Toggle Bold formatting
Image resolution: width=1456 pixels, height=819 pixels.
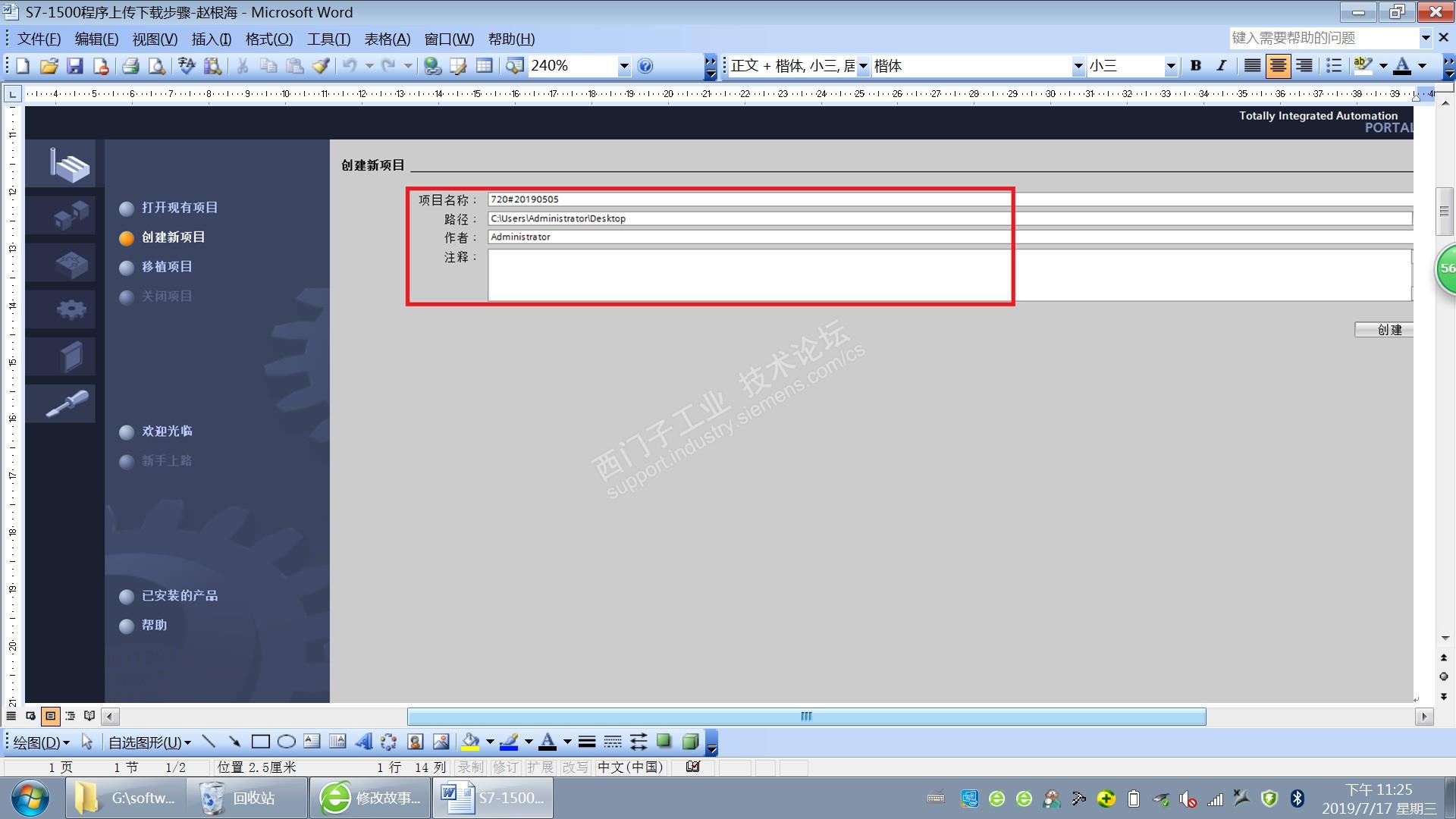[x=1196, y=66]
